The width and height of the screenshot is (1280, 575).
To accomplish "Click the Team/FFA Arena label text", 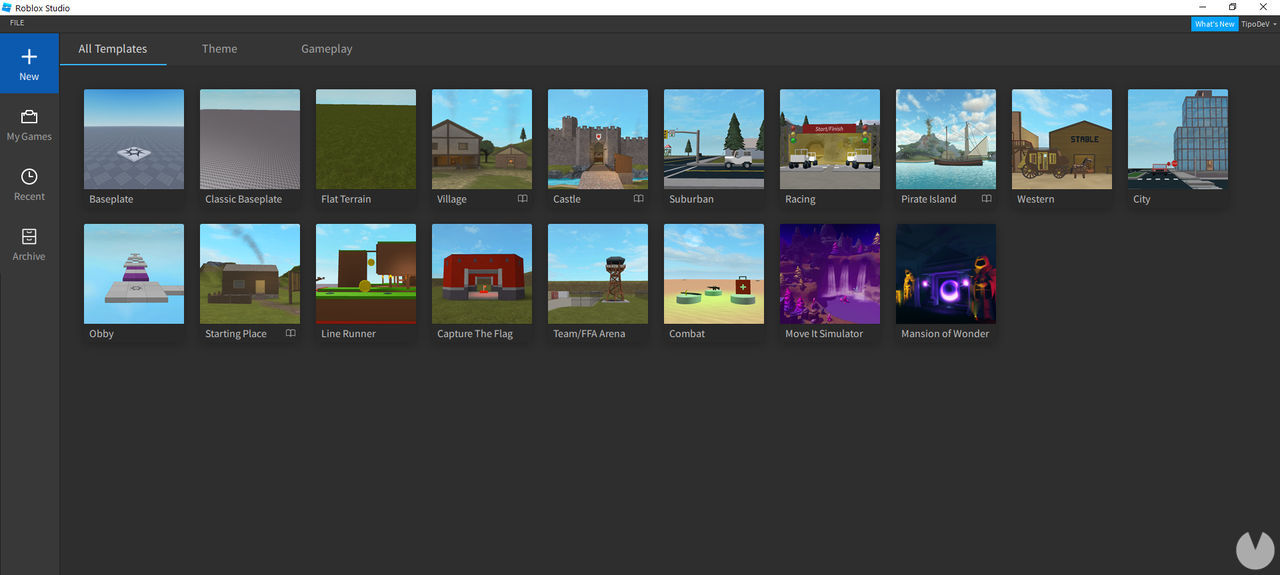I will (x=589, y=334).
